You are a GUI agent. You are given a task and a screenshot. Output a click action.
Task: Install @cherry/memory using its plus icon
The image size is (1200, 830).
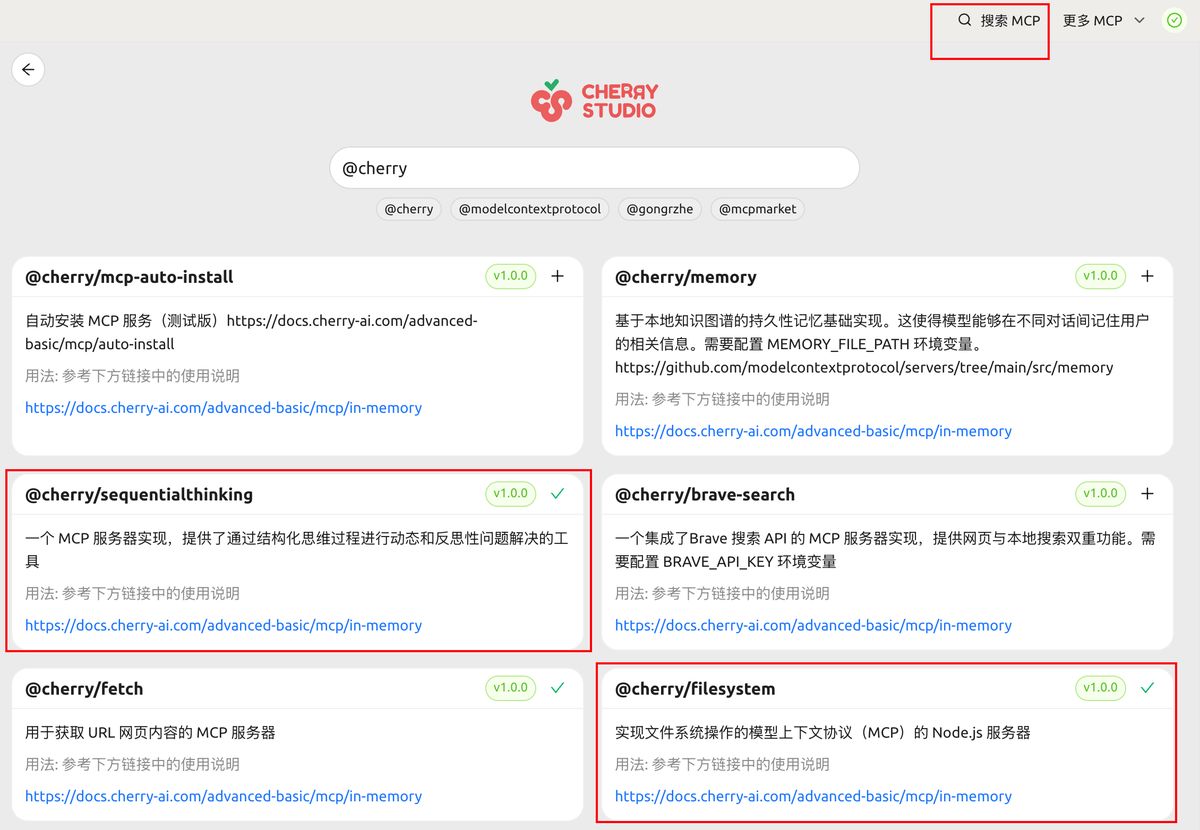tap(1147, 276)
